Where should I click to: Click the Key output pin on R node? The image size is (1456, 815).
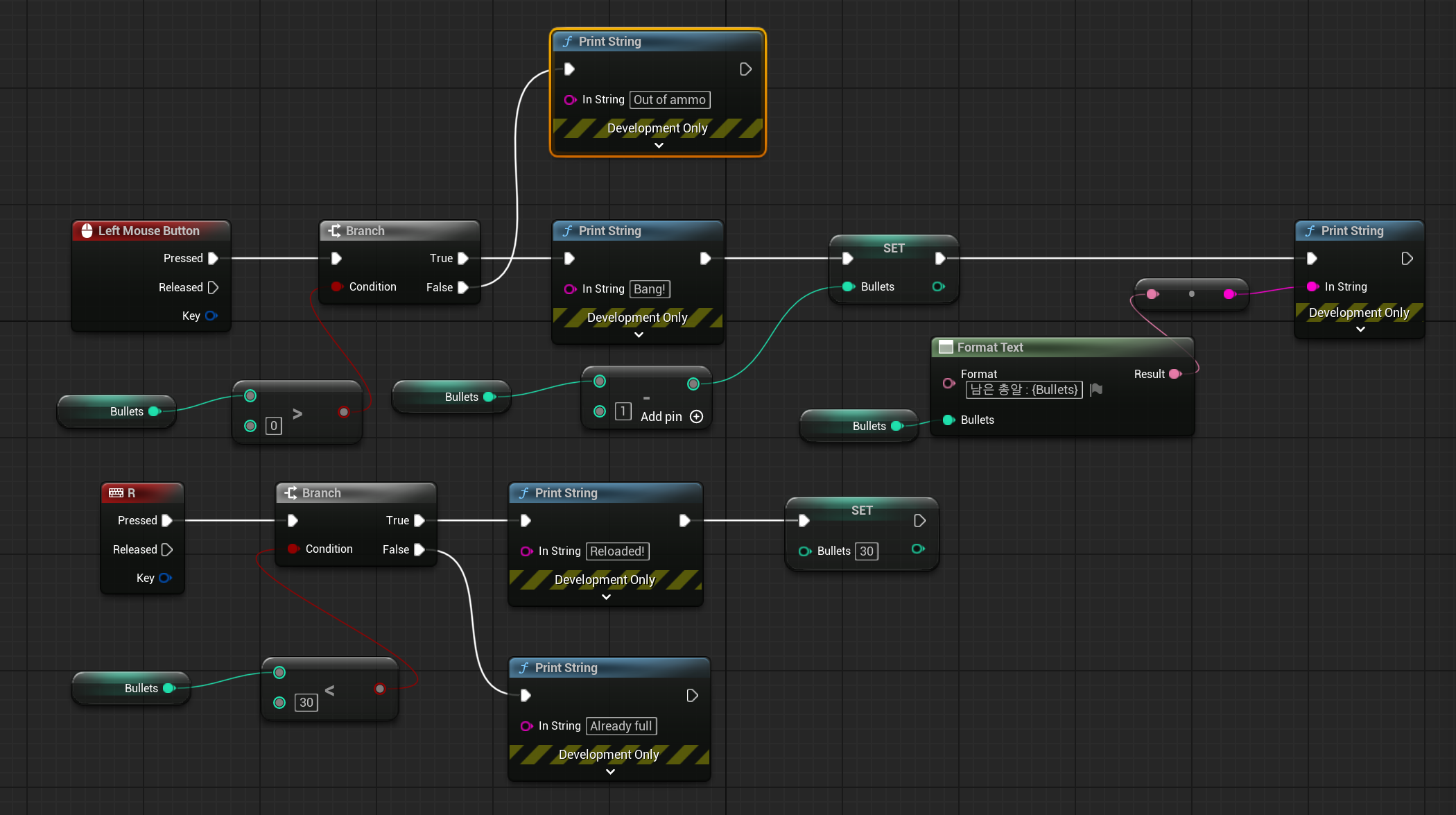(x=165, y=578)
